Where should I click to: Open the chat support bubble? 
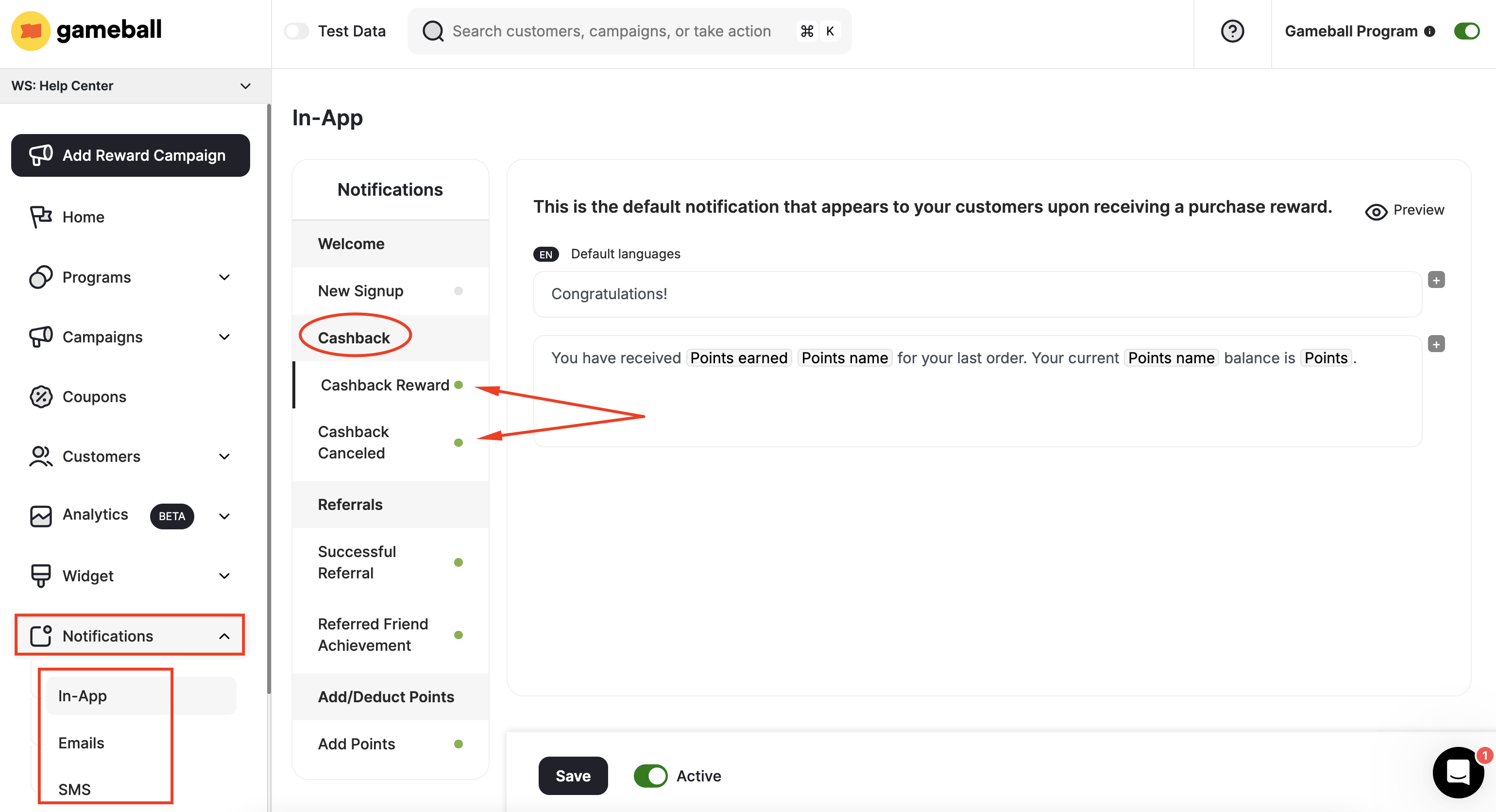(1457, 773)
